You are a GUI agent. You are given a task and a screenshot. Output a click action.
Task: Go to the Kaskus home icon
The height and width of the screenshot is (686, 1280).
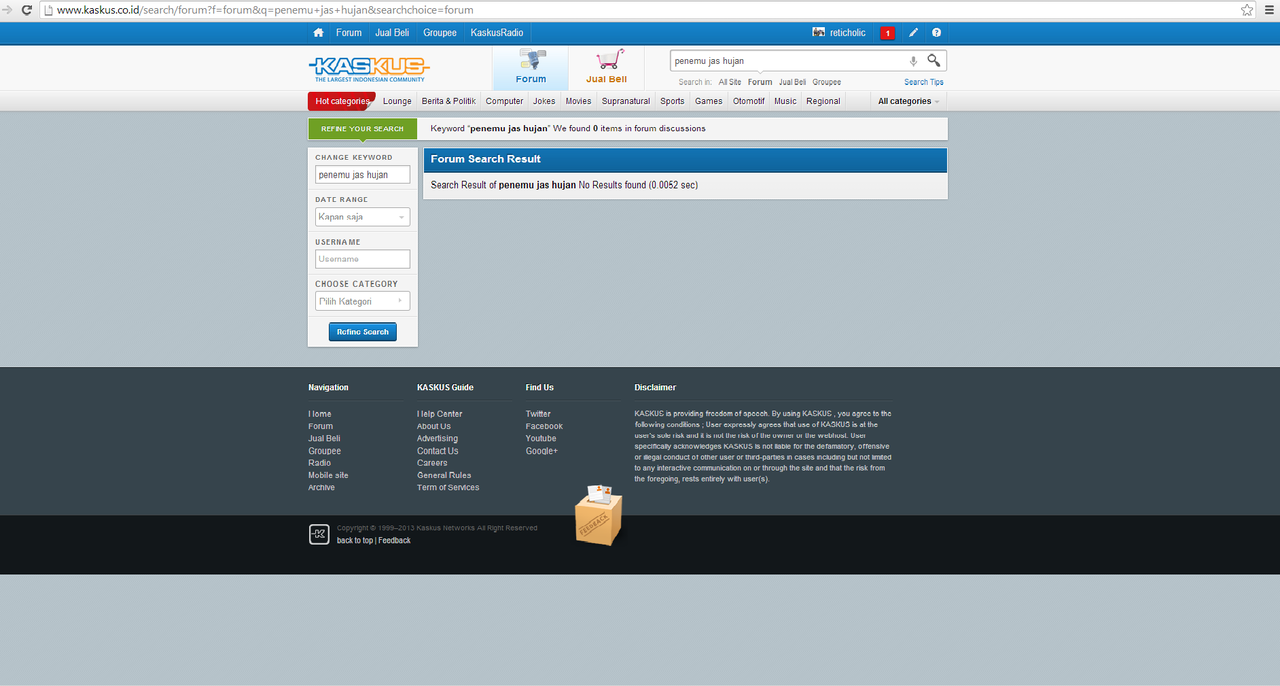click(x=318, y=33)
